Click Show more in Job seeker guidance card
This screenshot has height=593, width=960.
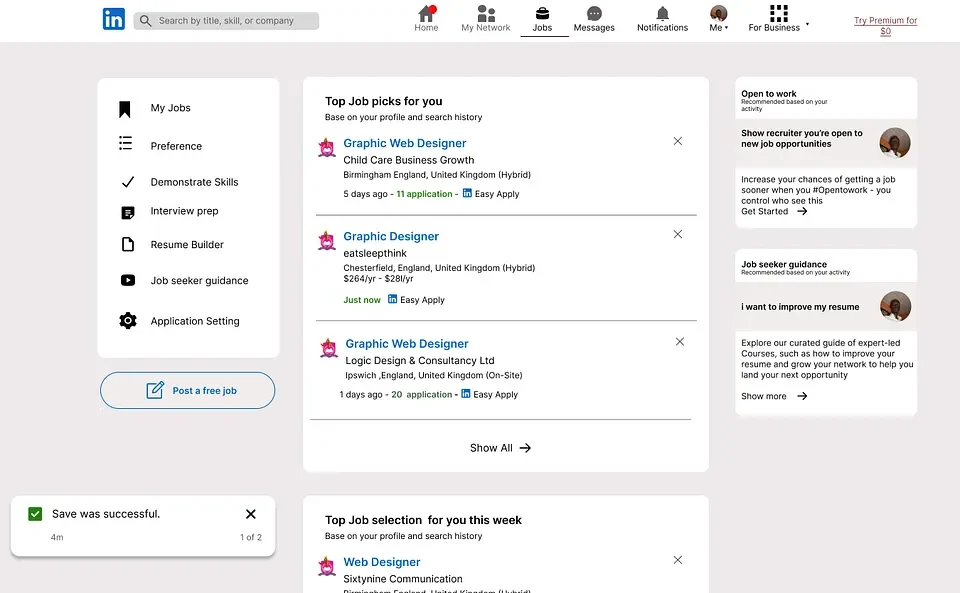pos(774,396)
